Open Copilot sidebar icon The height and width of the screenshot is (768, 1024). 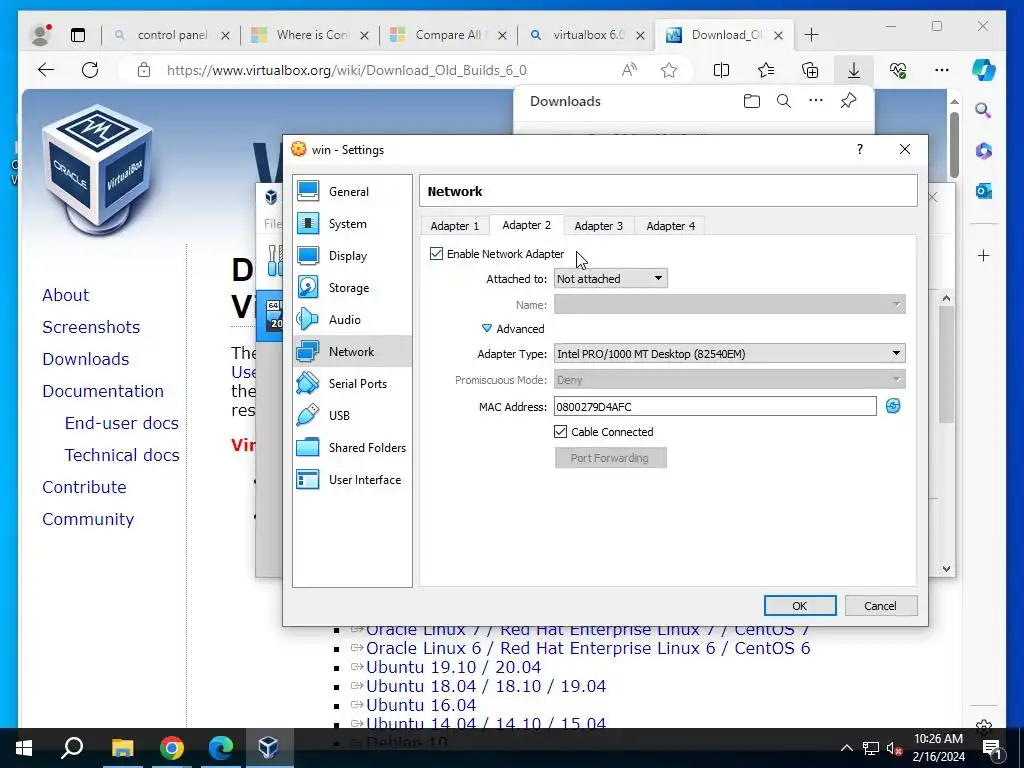984,70
